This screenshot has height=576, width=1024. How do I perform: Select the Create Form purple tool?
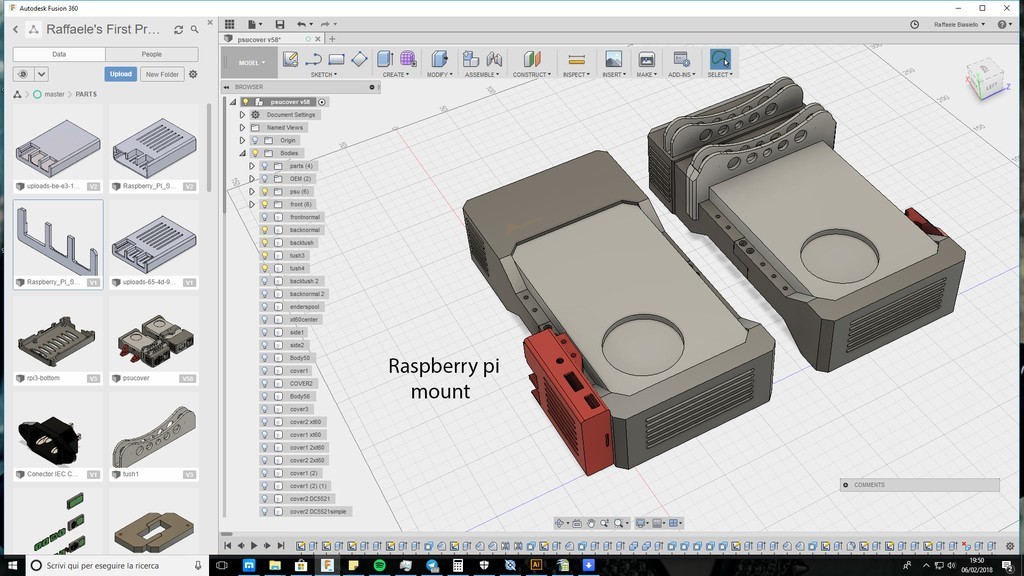coord(408,59)
